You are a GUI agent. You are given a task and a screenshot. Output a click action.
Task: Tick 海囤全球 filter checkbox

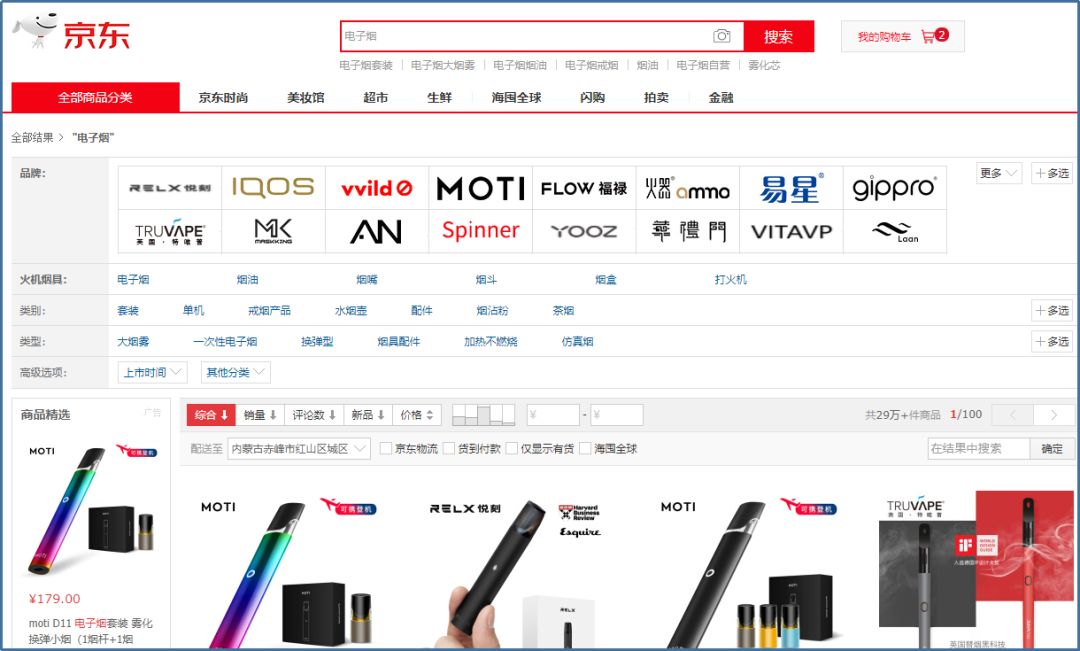(585, 448)
